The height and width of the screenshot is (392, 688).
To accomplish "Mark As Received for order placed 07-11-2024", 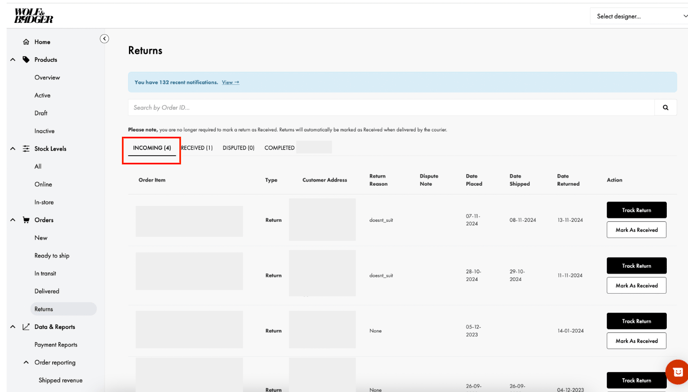I will coord(636,230).
